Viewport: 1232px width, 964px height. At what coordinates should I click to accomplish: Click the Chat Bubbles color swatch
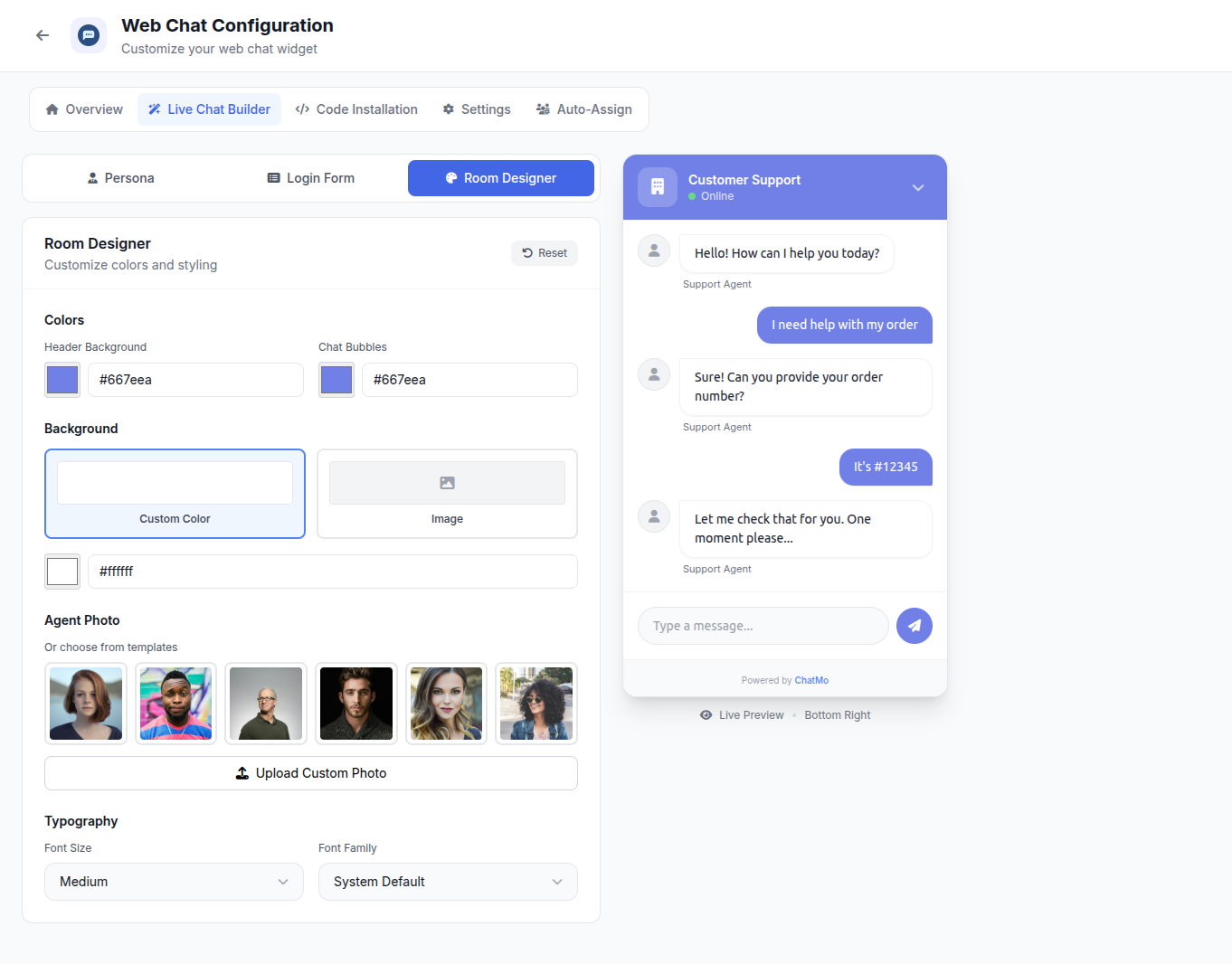(336, 380)
